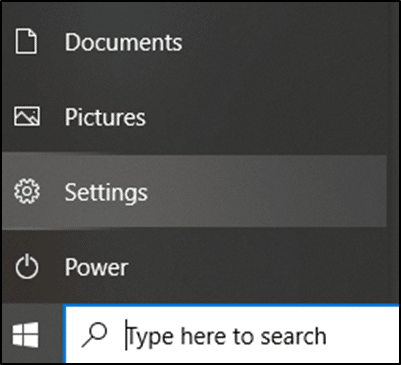Click the Power symbol icon

point(27,267)
